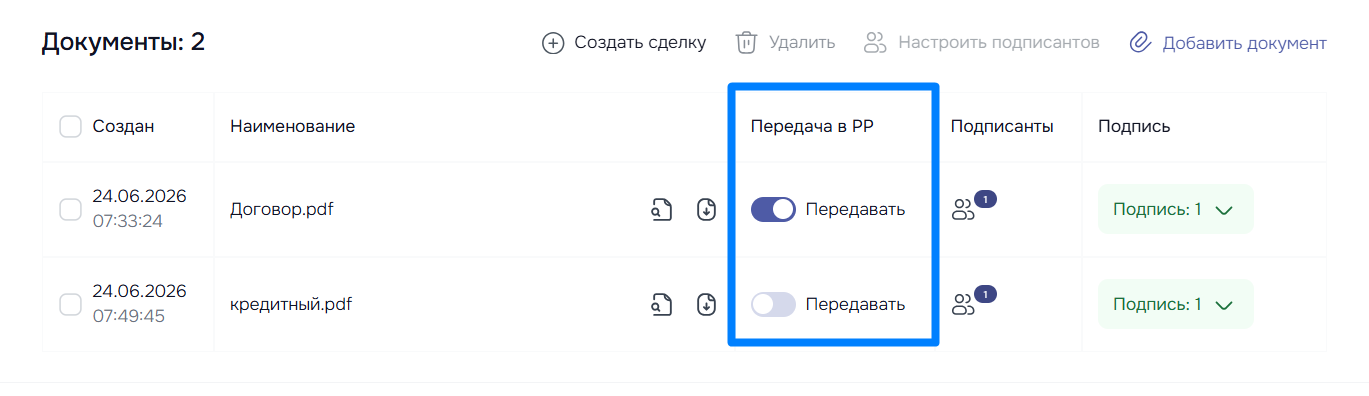The image size is (1369, 396).
Task: Open the Договор.pdf file name
Action: (282, 210)
